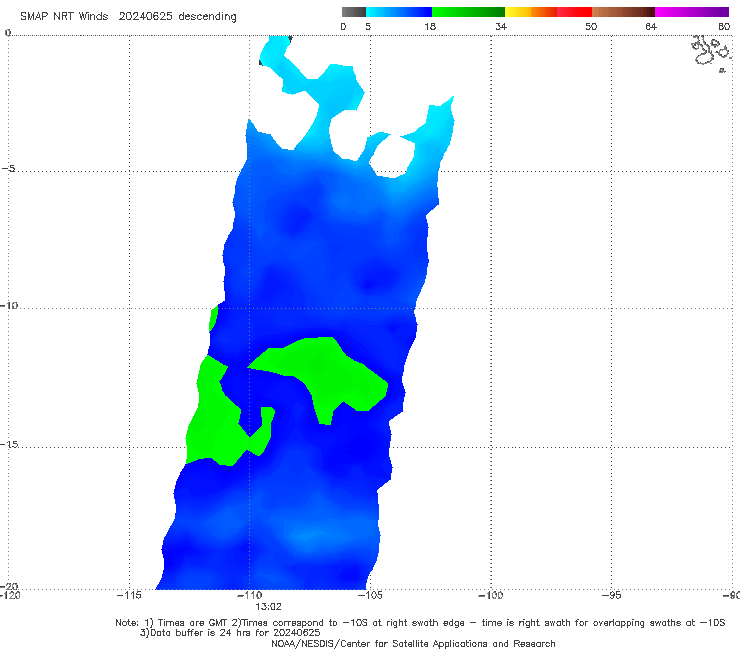Click the yellow-orange segment of the color bar

point(530,12)
